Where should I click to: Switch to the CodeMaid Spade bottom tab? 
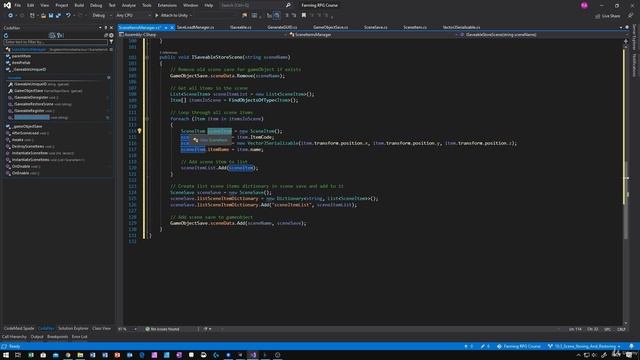tap(19, 329)
